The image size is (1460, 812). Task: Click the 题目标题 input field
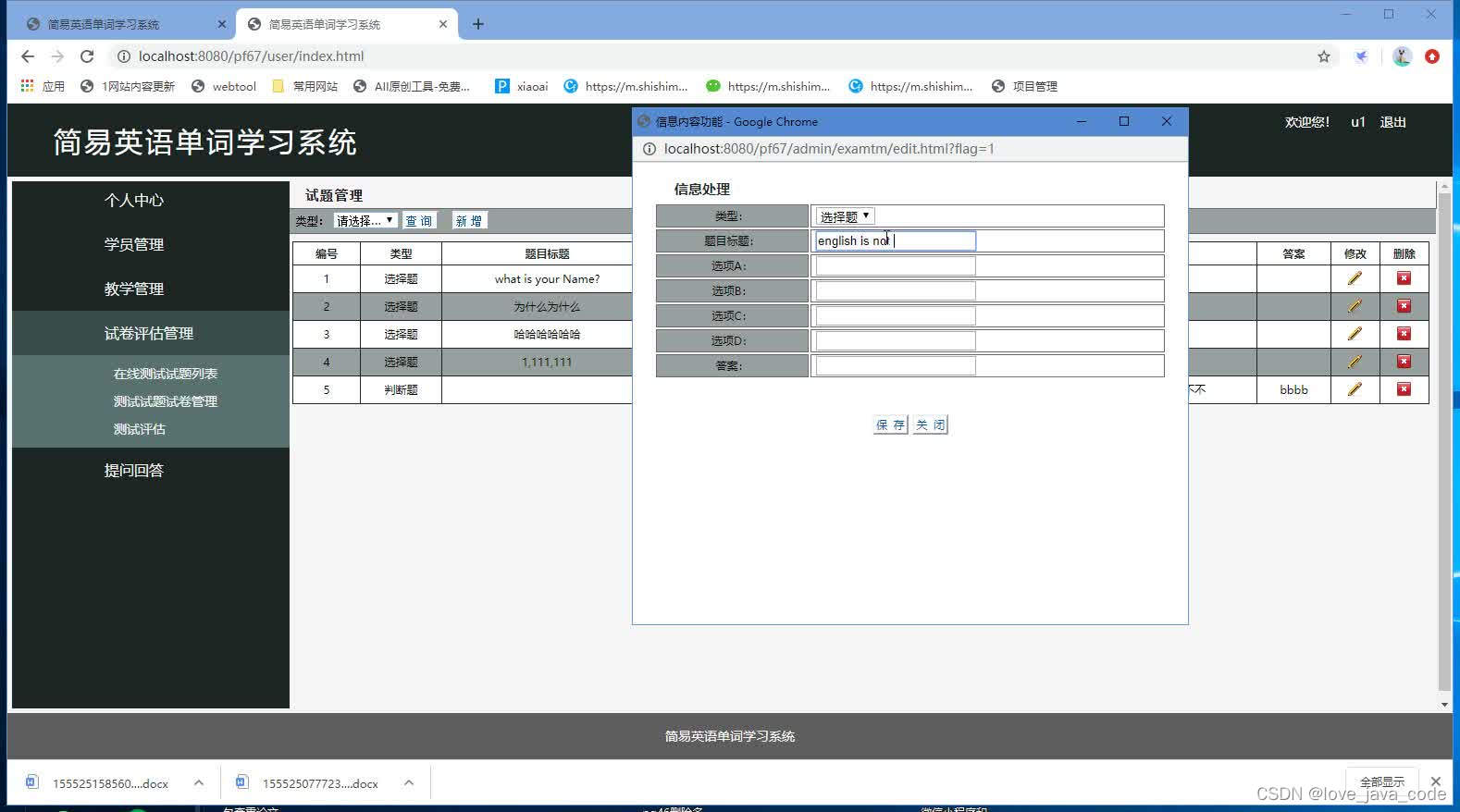tap(895, 240)
